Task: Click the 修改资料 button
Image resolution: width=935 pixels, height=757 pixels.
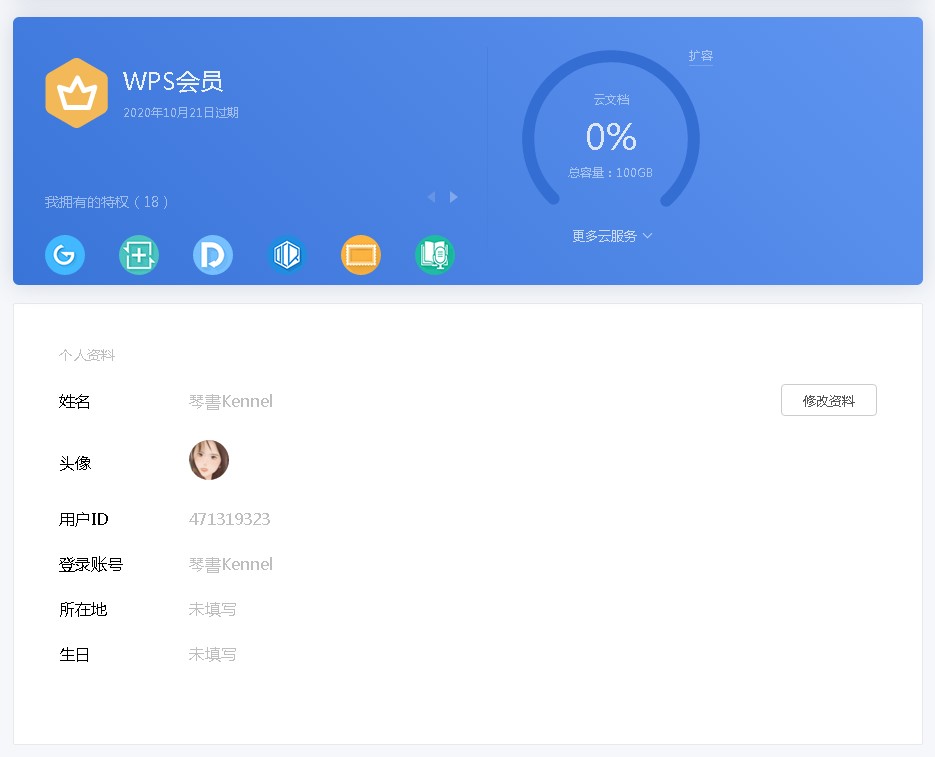Action: pos(829,400)
